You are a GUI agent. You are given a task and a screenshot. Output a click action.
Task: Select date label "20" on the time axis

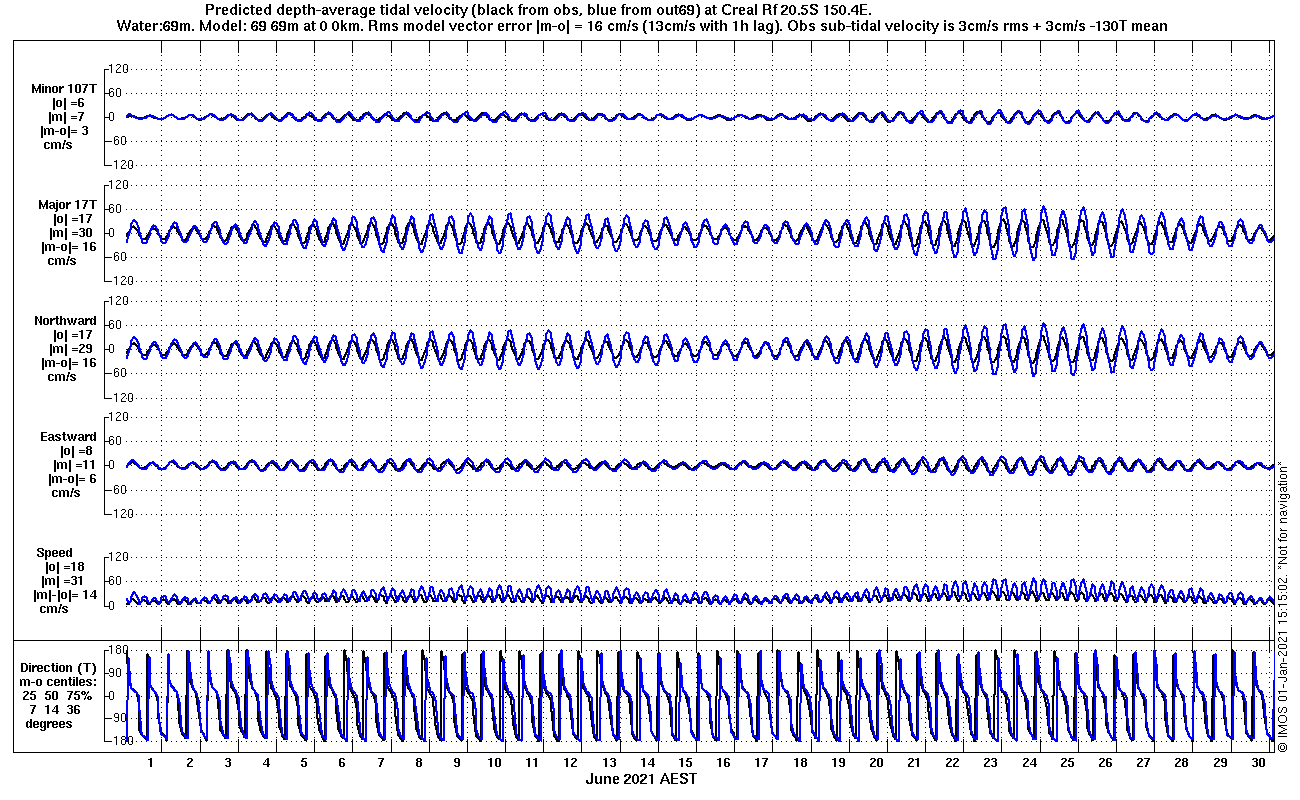[x=877, y=762]
